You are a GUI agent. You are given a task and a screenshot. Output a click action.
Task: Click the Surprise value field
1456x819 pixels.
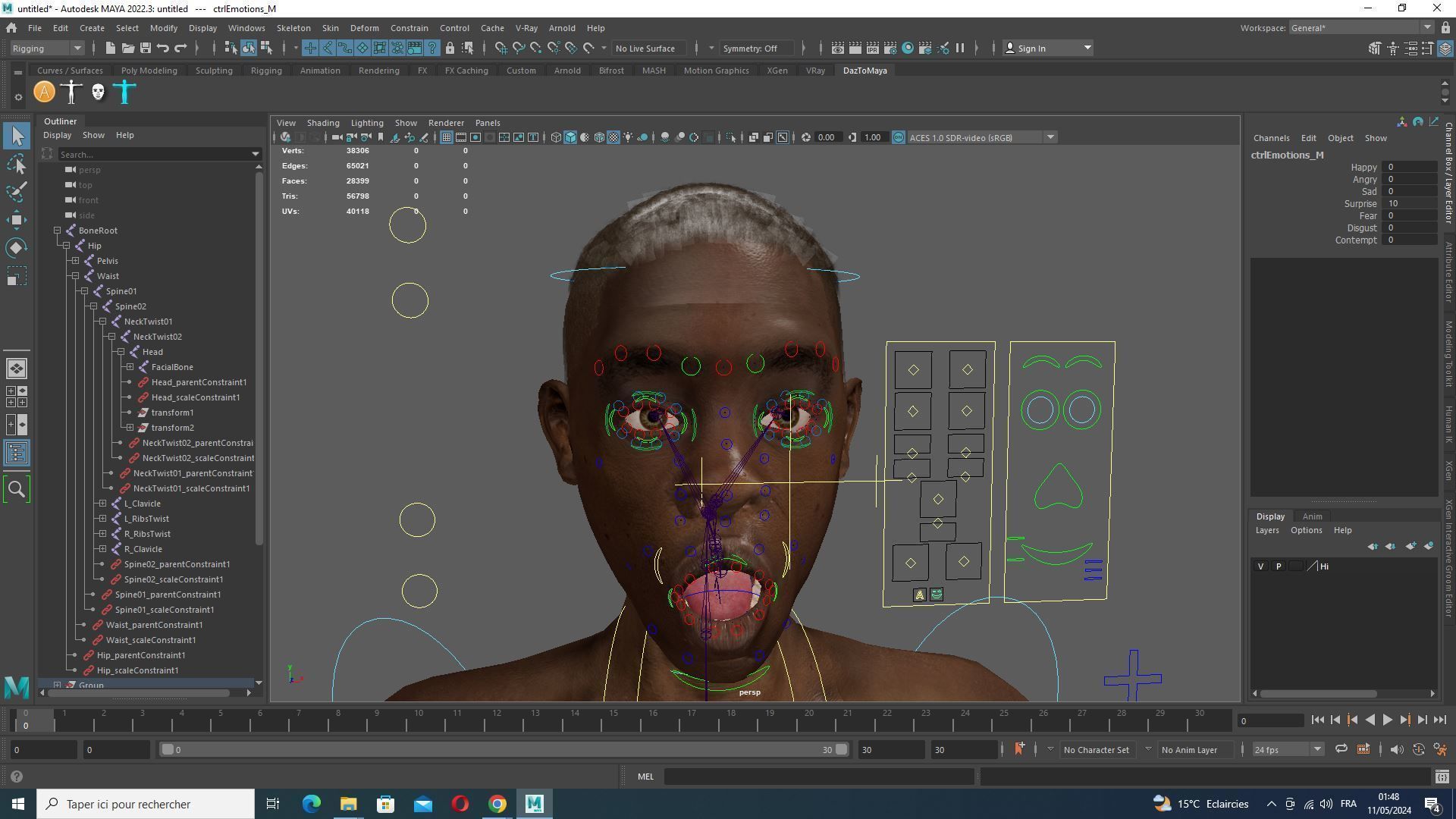(1409, 204)
